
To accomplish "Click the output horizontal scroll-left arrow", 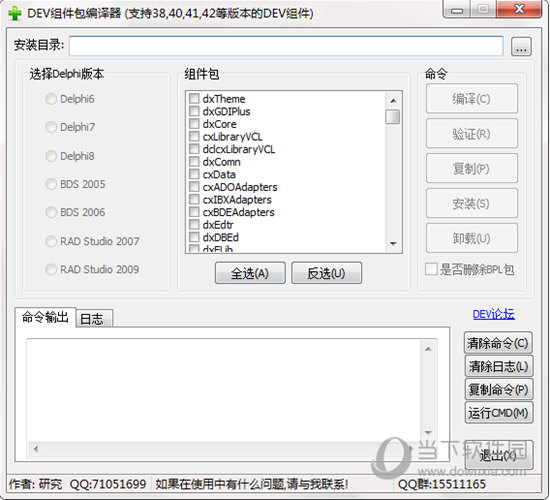I will (36, 448).
